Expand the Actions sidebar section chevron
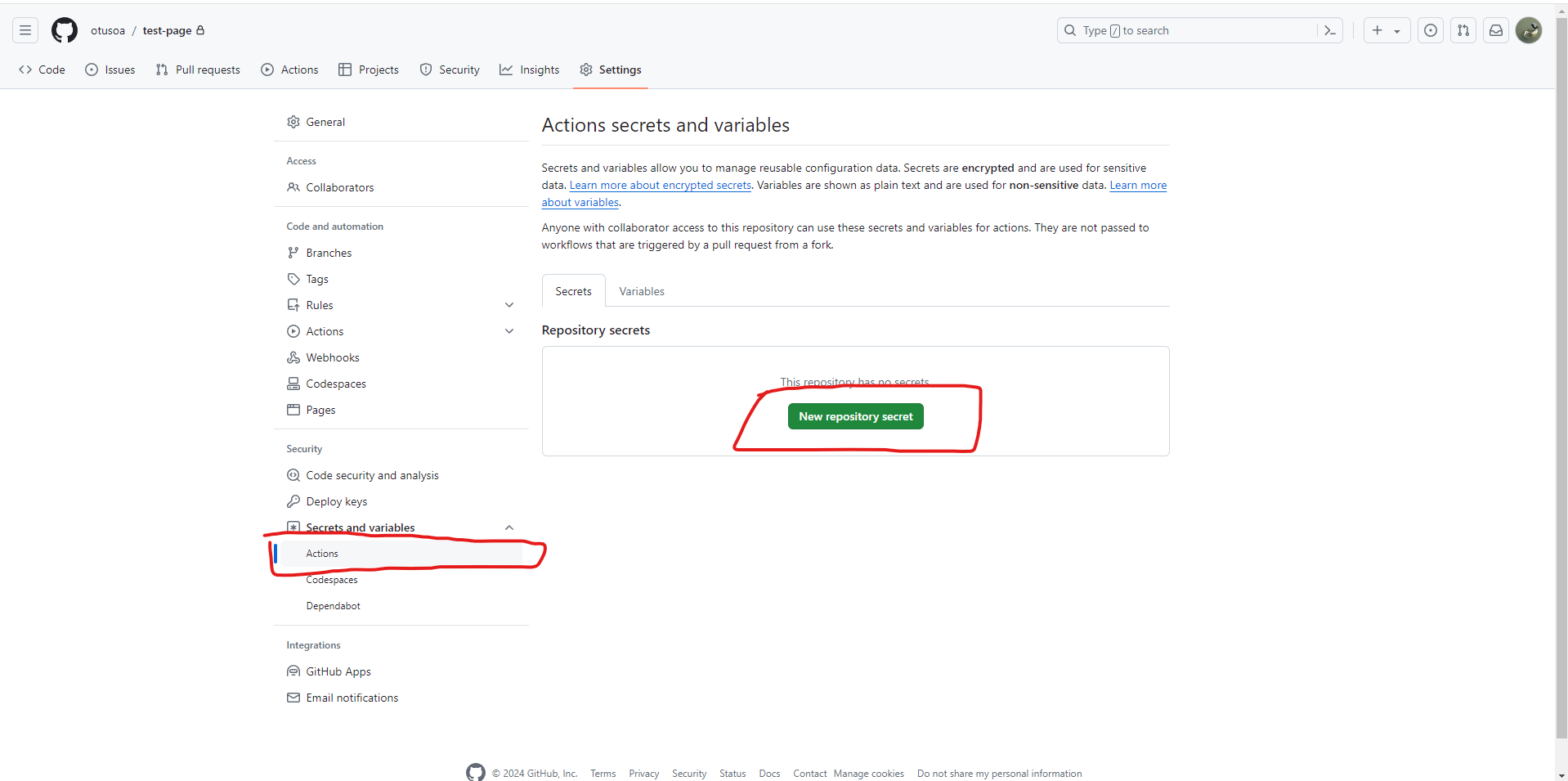Viewport: 1568px width, 781px height. [509, 331]
